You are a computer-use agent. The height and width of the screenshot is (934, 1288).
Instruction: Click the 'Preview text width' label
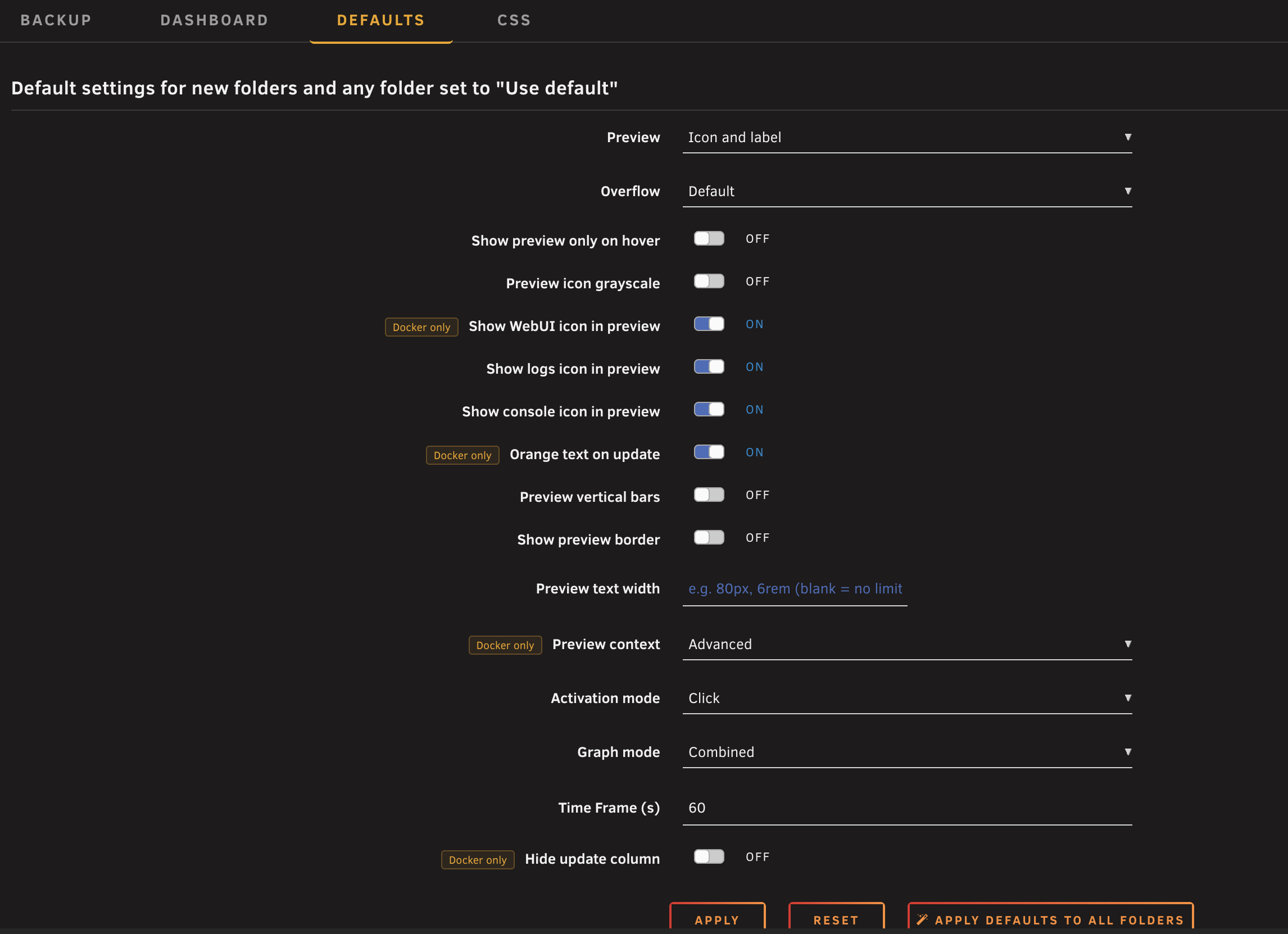(x=597, y=588)
